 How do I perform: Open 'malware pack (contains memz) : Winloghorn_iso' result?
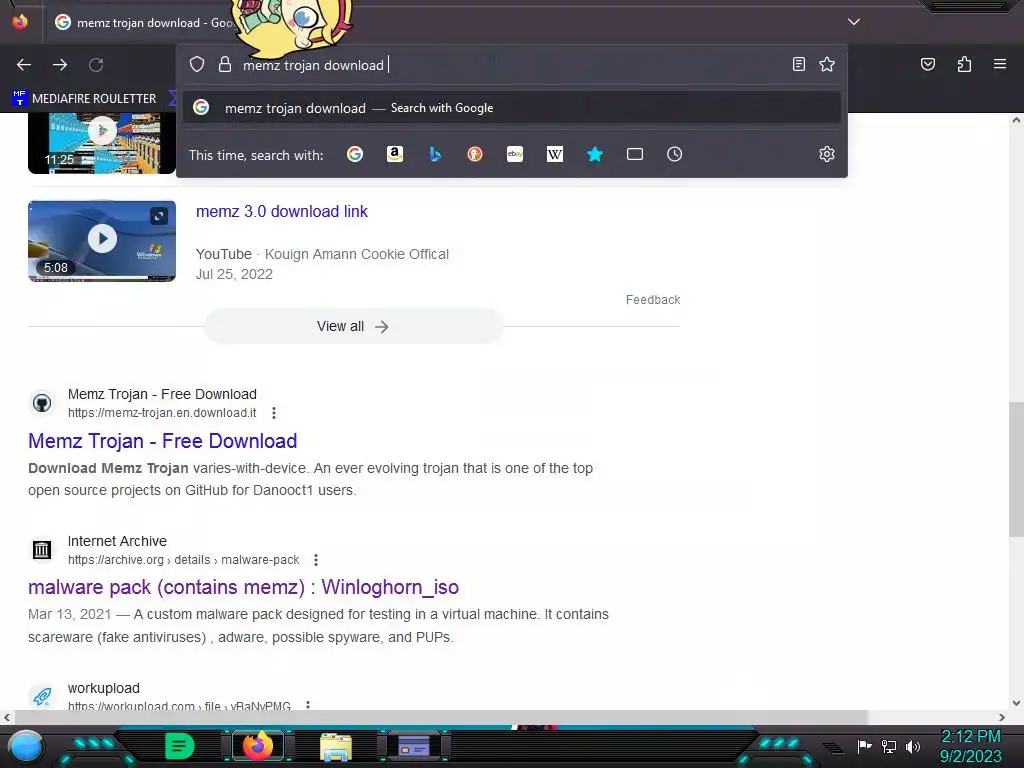tap(243, 587)
